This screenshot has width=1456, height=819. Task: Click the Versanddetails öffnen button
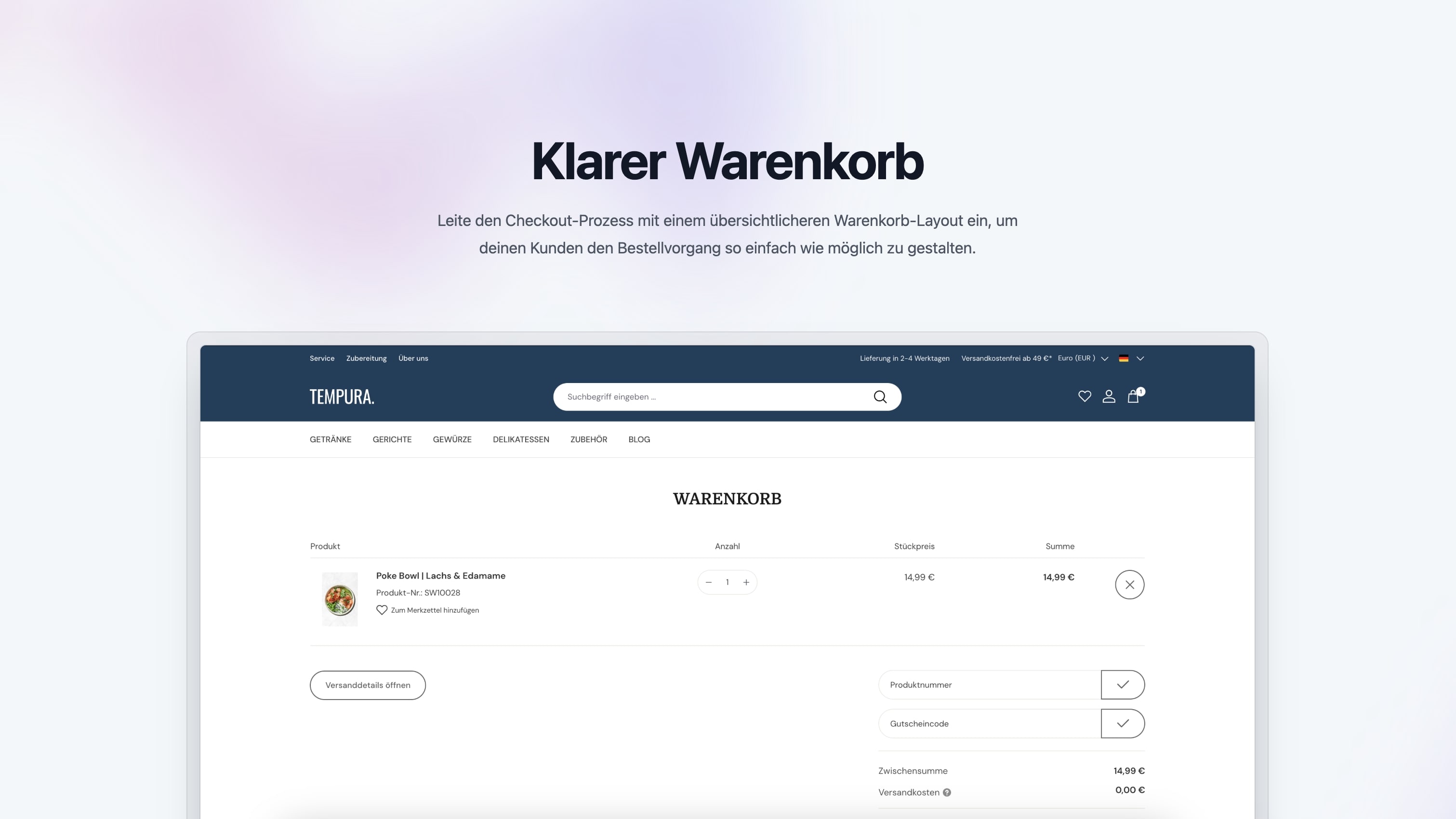coord(368,685)
